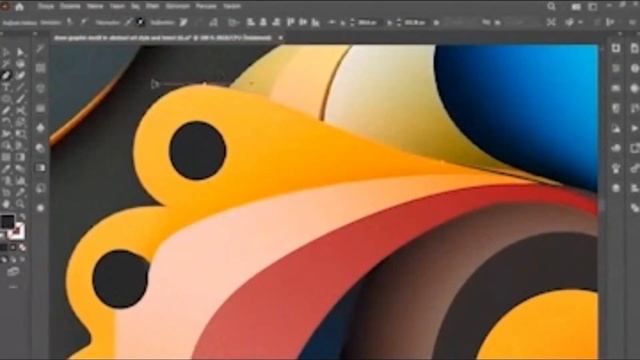Viewport: 640px width, 360px height.
Task: Step the Y coordinate value
Action: tap(399, 22)
